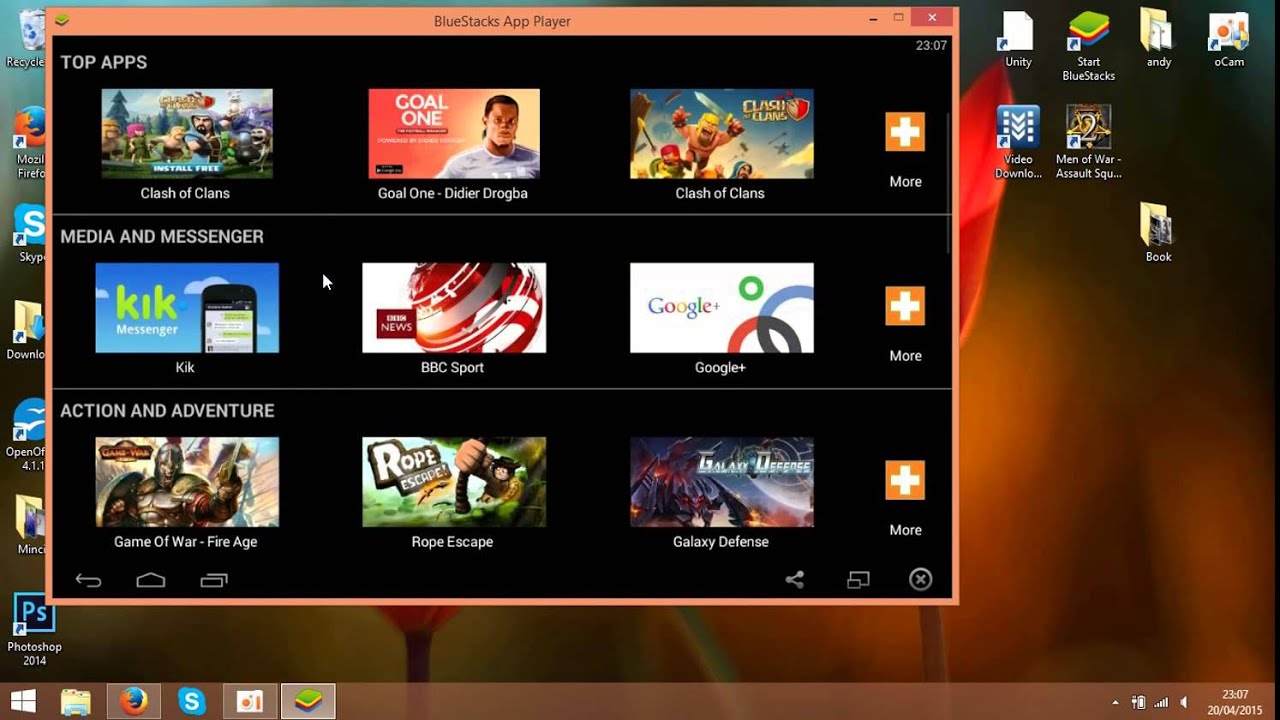The width and height of the screenshot is (1280, 720).
Task: Select the Video Downloader desktop shortcut
Action: (x=1018, y=143)
